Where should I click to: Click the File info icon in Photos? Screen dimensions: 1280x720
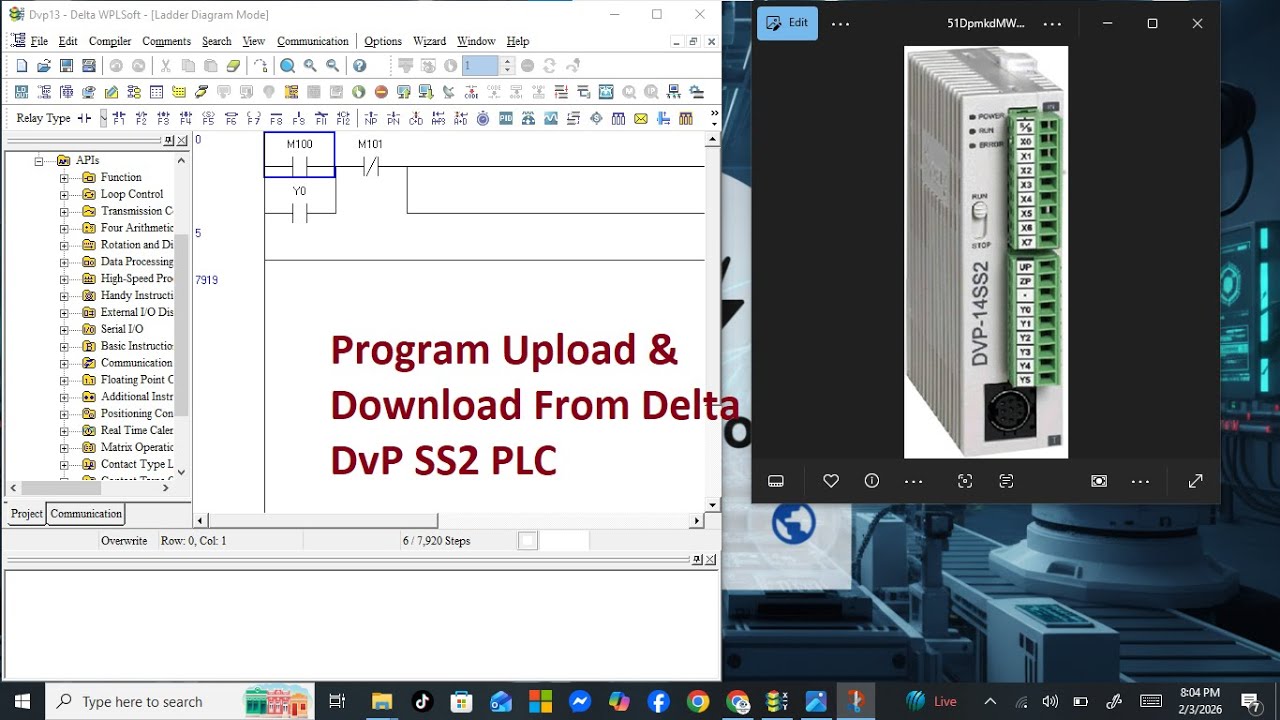(872, 481)
